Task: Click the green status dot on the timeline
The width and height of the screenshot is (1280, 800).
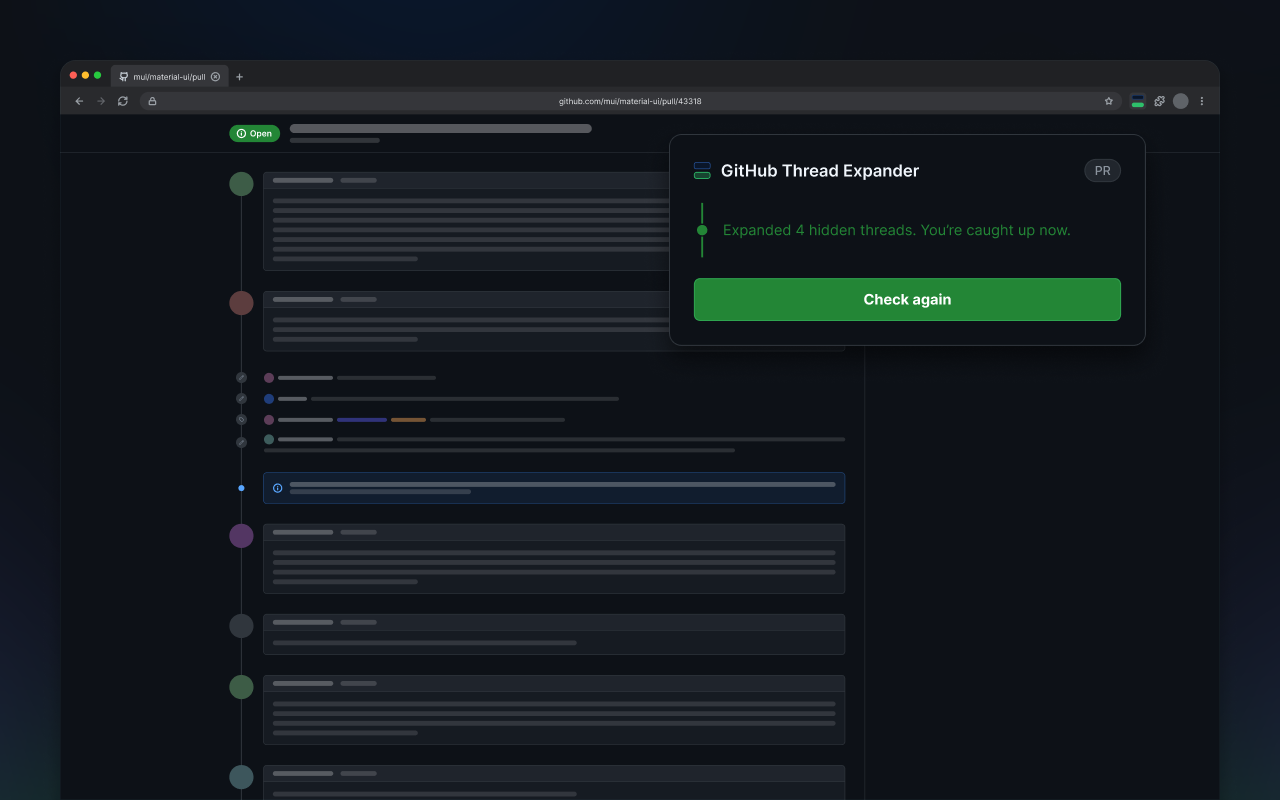Action: click(702, 230)
